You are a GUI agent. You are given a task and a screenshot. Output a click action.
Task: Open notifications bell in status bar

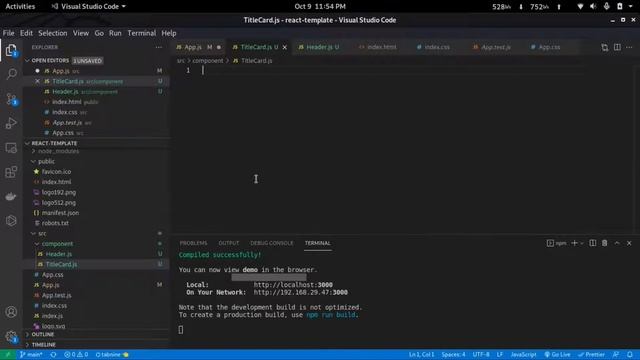[x=630, y=355]
